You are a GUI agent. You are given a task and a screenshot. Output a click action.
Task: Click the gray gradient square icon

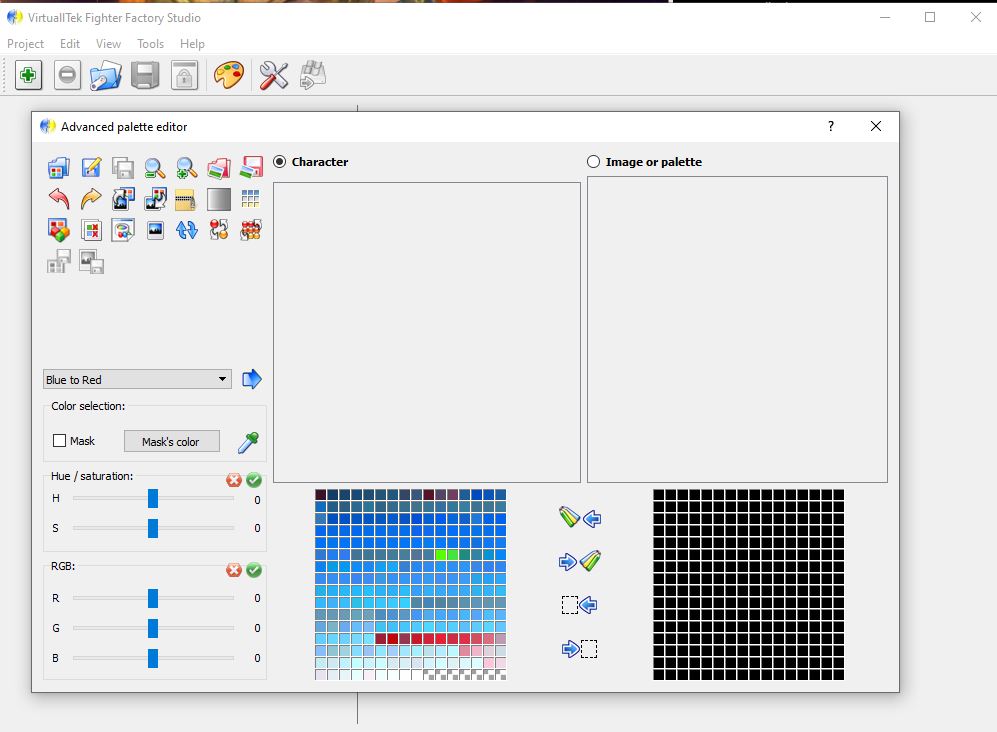coord(219,199)
